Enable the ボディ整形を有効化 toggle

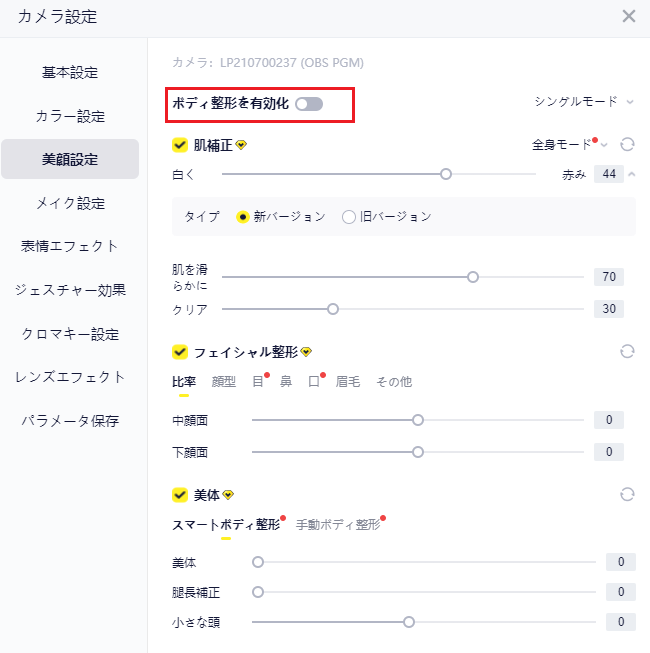309,104
